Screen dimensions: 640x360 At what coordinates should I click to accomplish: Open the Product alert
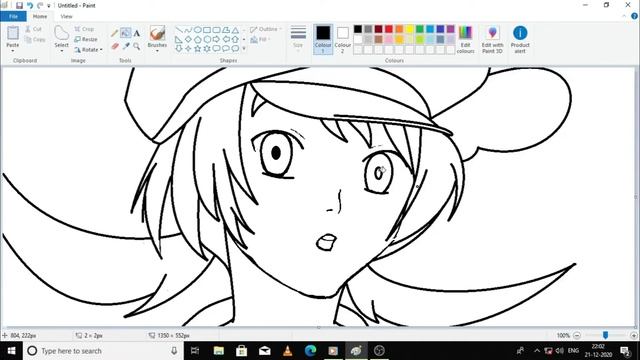[x=520, y=39]
